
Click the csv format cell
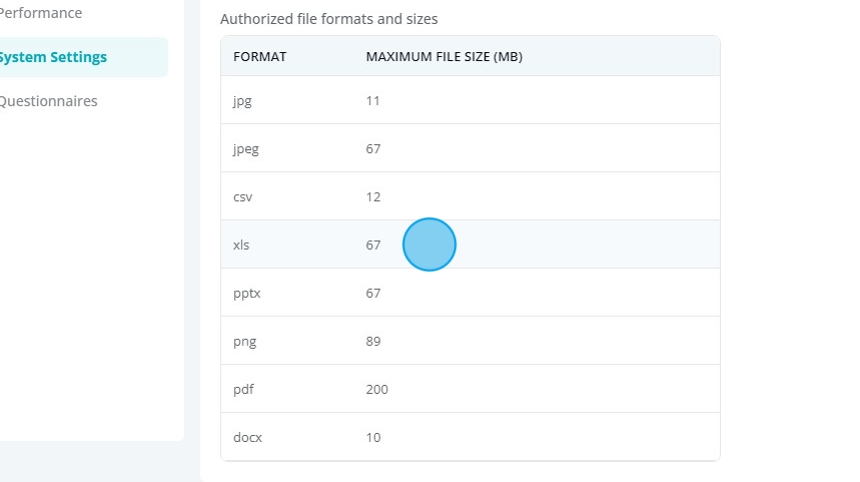tap(242, 197)
